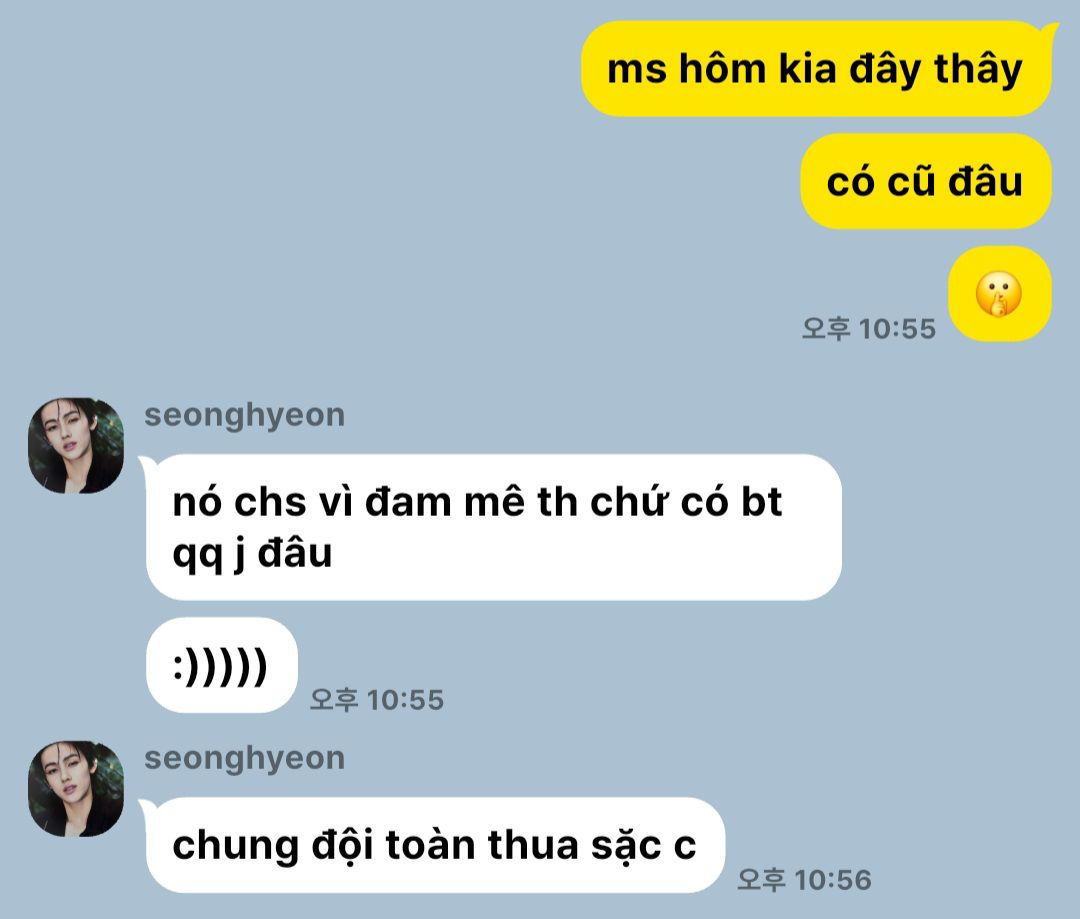This screenshot has width=1080, height=919.
Task: Tap the shushing face emoji
Action: point(999,294)
